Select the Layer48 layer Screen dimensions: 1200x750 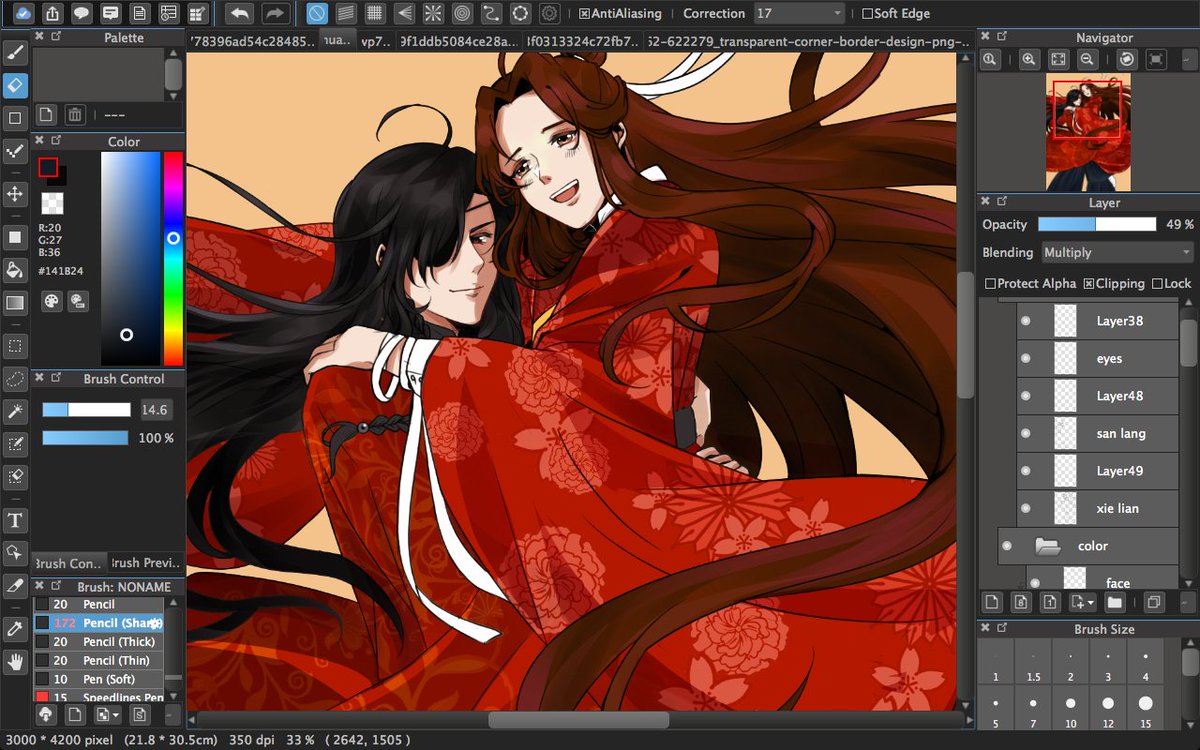[x=1098, y=396]
